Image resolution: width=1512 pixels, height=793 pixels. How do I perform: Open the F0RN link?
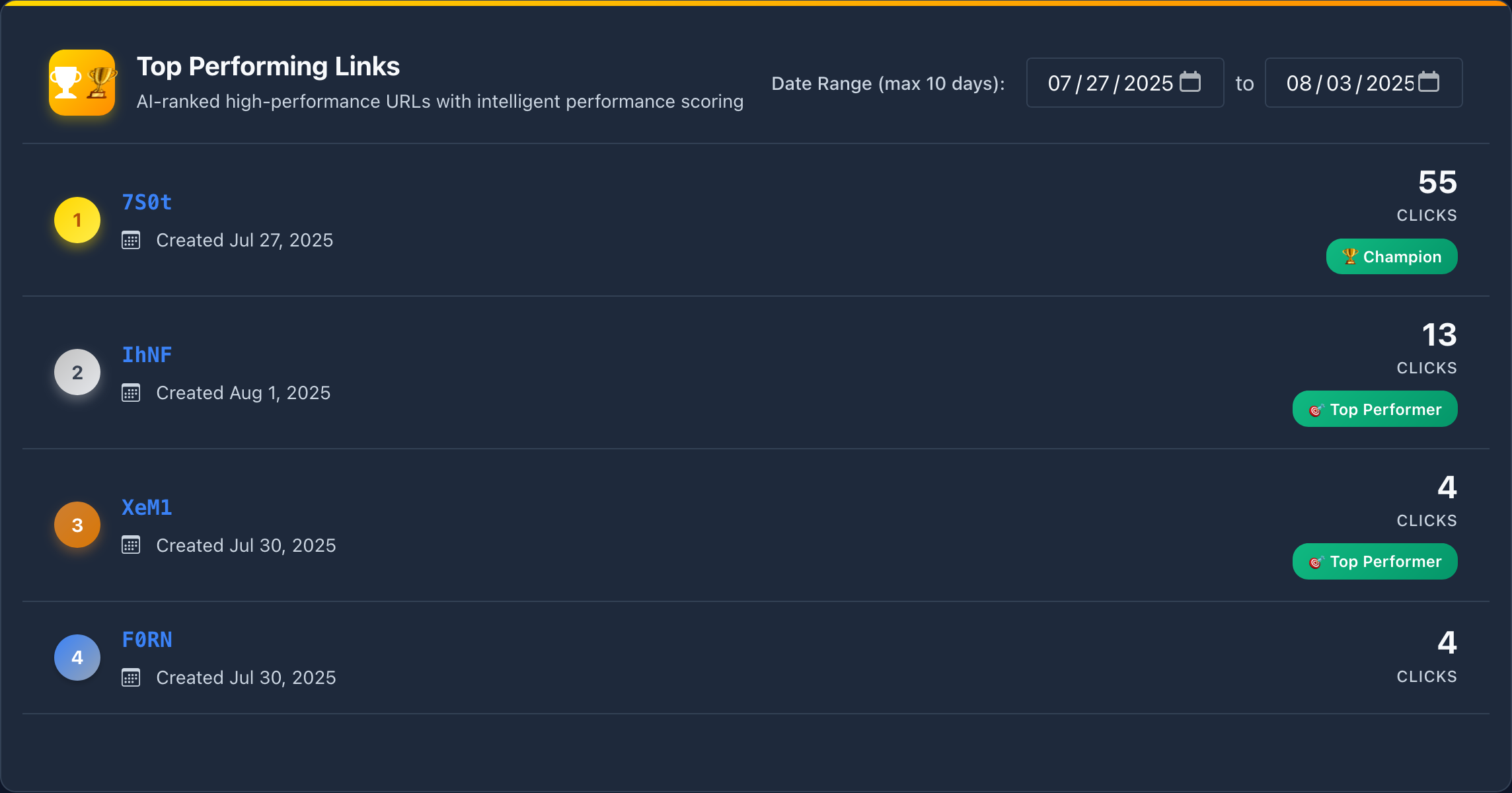147,640
